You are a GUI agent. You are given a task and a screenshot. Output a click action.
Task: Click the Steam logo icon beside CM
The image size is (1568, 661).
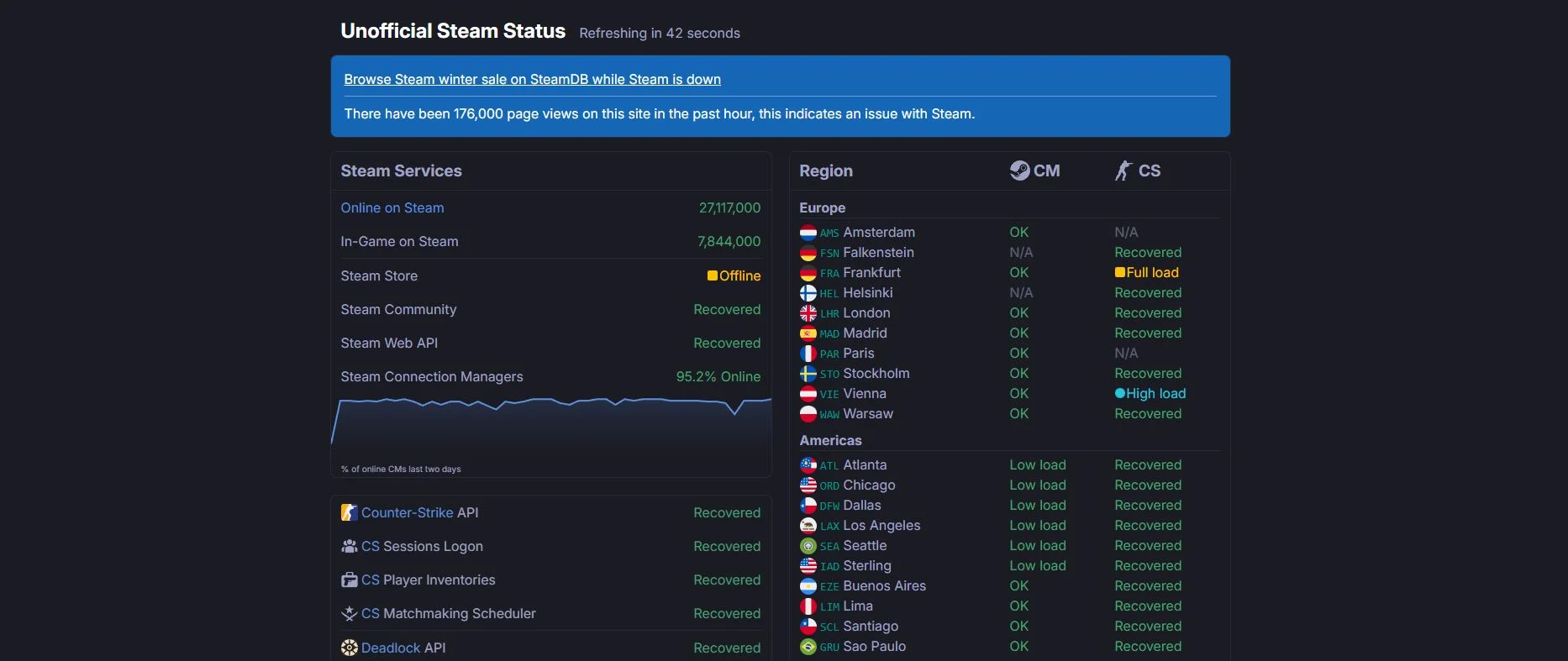[1019, 170]
